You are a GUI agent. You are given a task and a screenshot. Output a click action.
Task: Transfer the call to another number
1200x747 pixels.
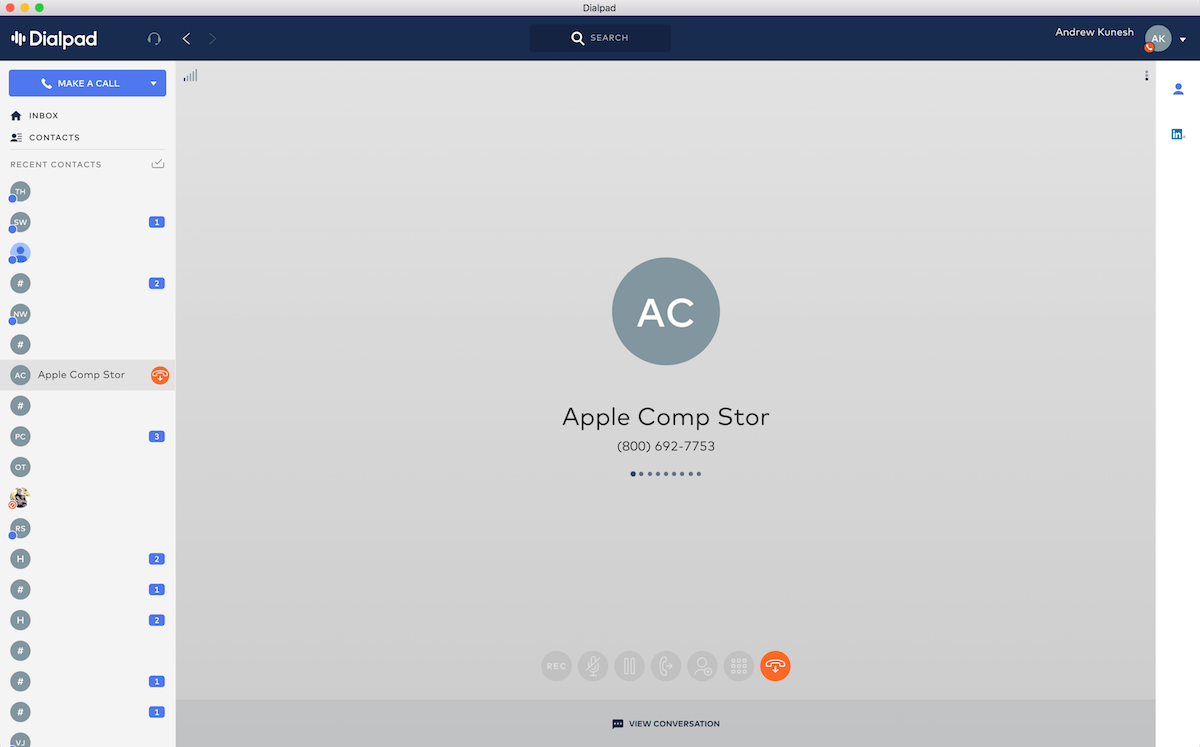coord(666,666)
